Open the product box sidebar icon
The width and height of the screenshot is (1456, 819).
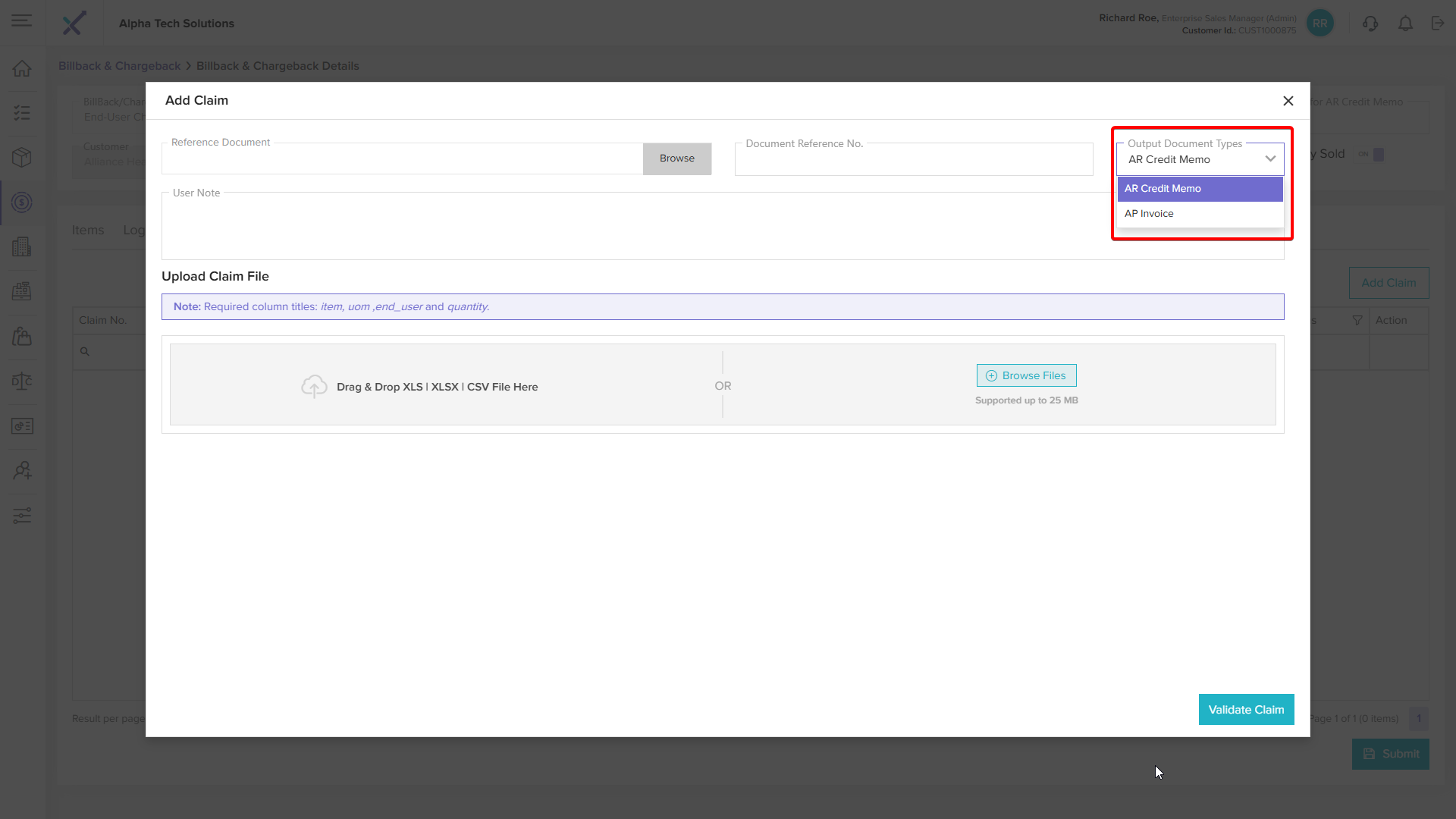(x=22, y=157)
